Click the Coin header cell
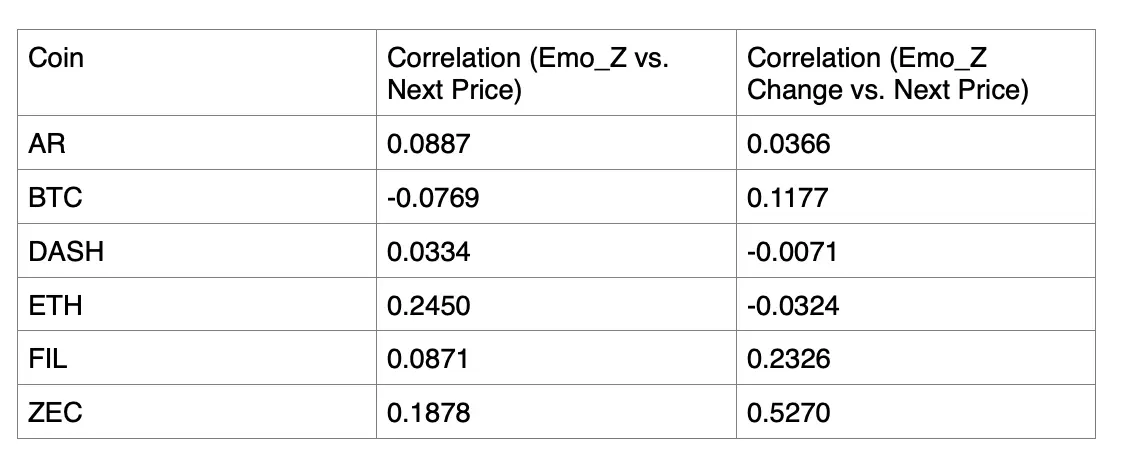The image size is (1122, 458). tap(56, 59)
